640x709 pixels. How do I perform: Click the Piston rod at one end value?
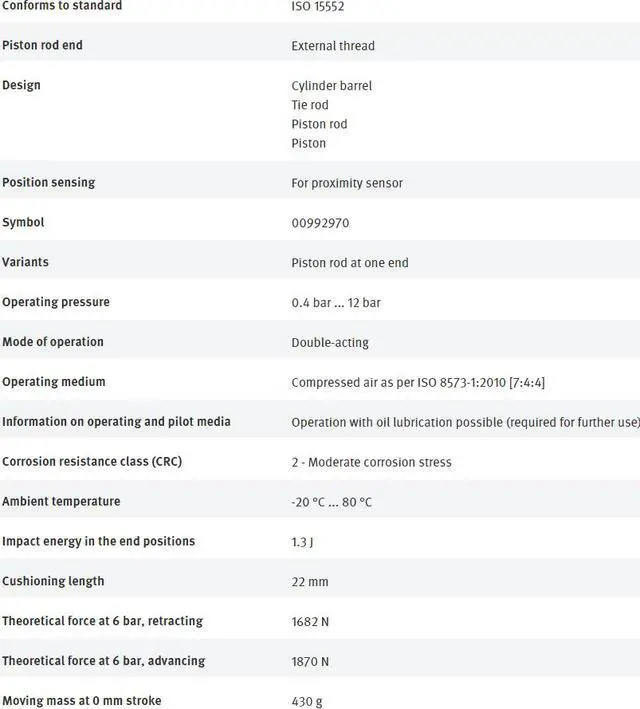[350, 263]
